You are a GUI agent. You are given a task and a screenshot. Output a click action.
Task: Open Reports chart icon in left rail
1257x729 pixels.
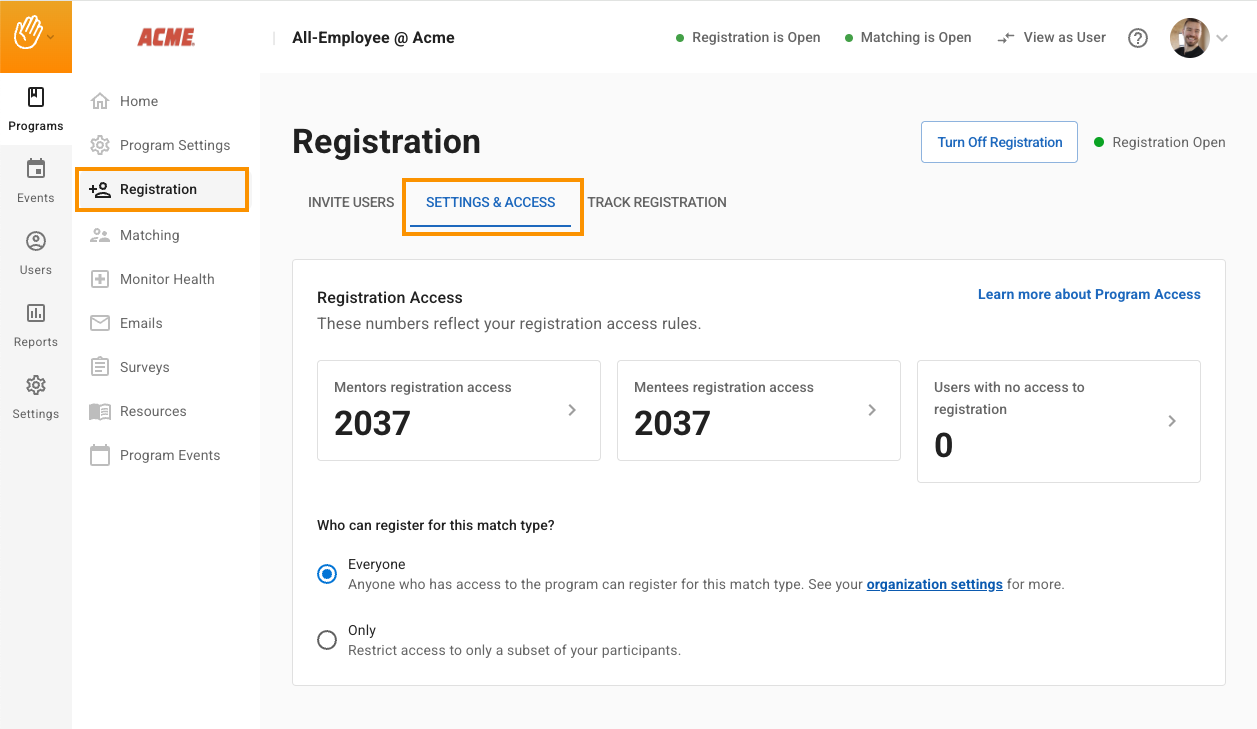(x=36, y=313)
